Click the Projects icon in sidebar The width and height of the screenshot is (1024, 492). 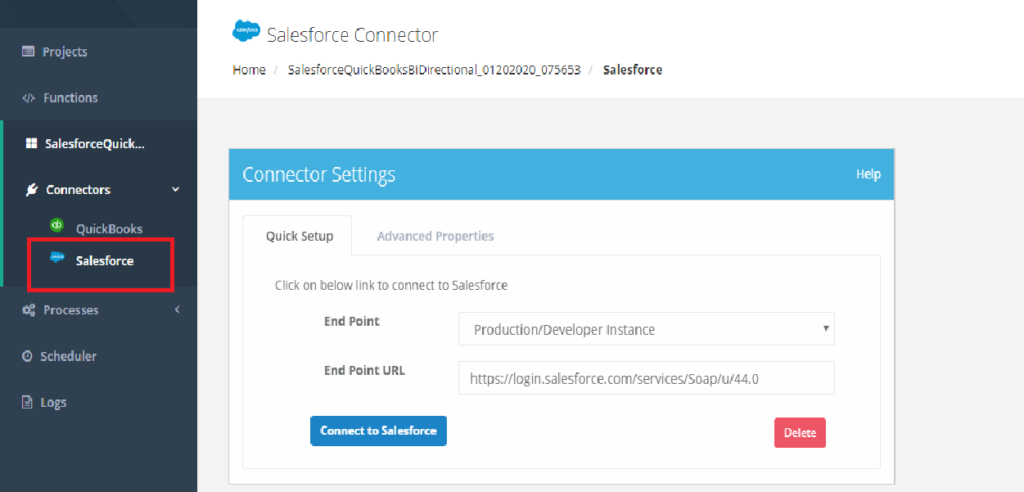click(x=28, y=52)
